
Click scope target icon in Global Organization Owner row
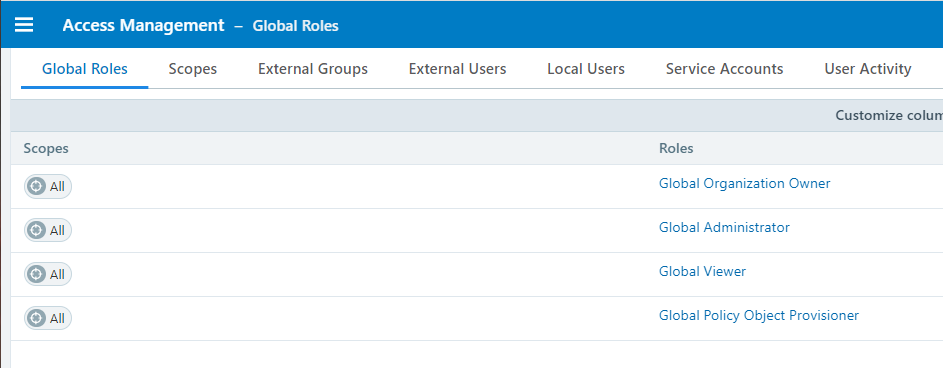tap(37, 186)
